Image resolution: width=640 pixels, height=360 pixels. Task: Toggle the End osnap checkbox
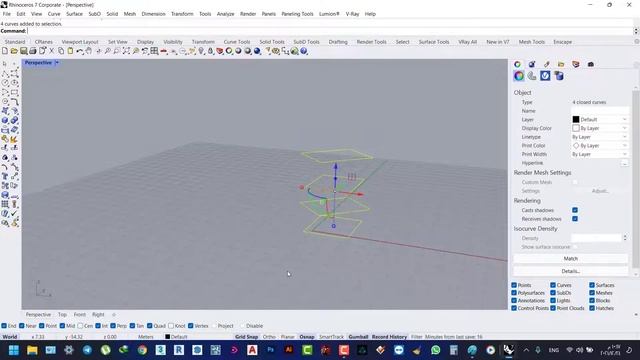pos(4,326)
